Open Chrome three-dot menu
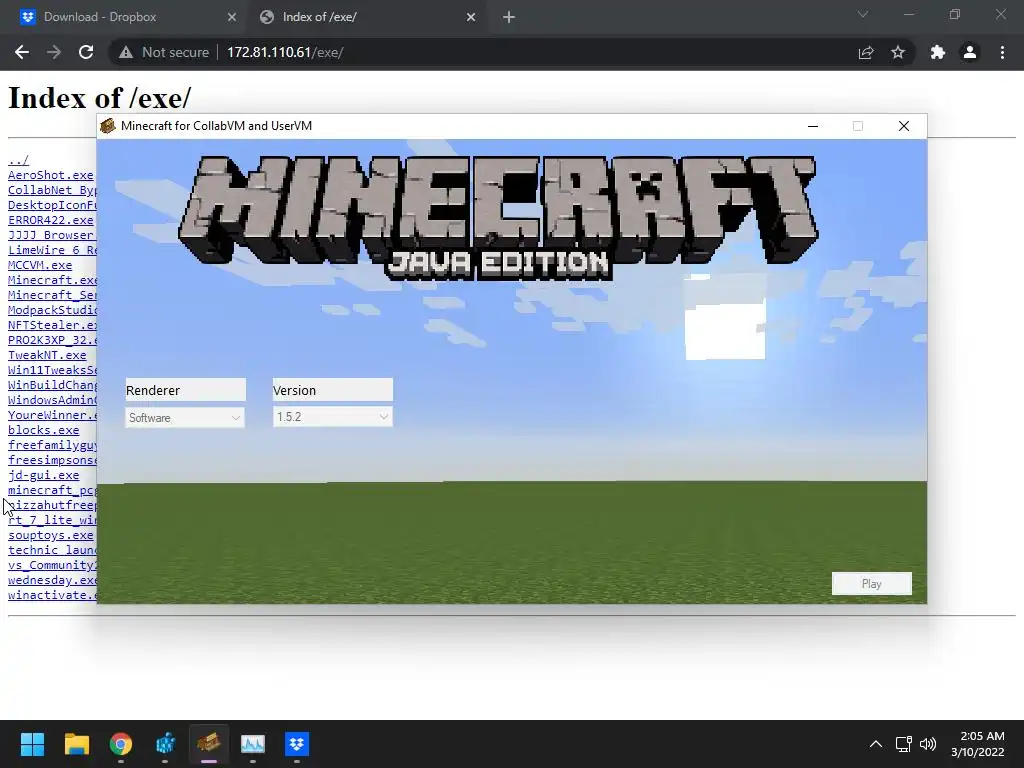 (x=1002, y=52)
